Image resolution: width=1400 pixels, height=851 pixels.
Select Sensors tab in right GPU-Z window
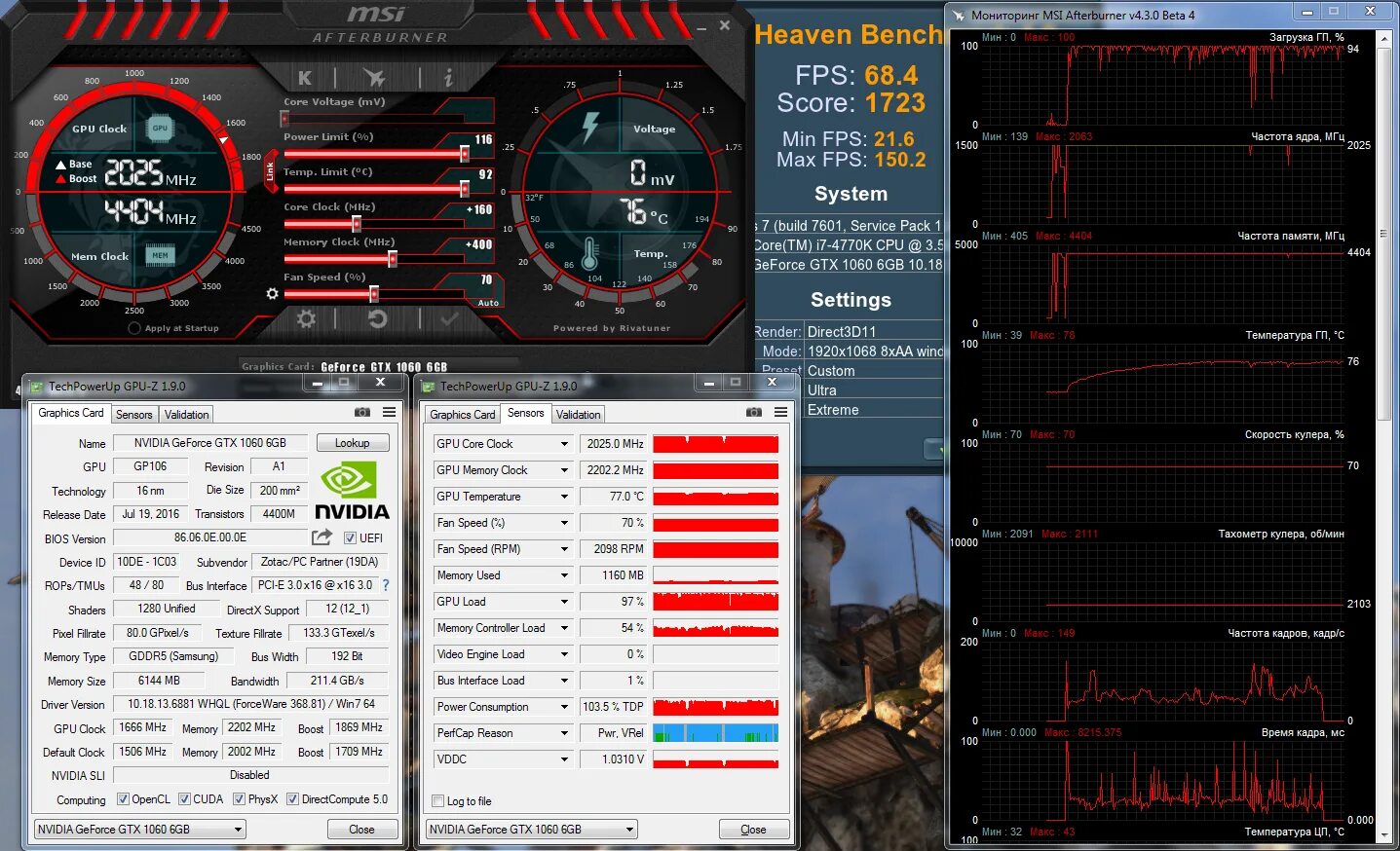tap(526, 413)
